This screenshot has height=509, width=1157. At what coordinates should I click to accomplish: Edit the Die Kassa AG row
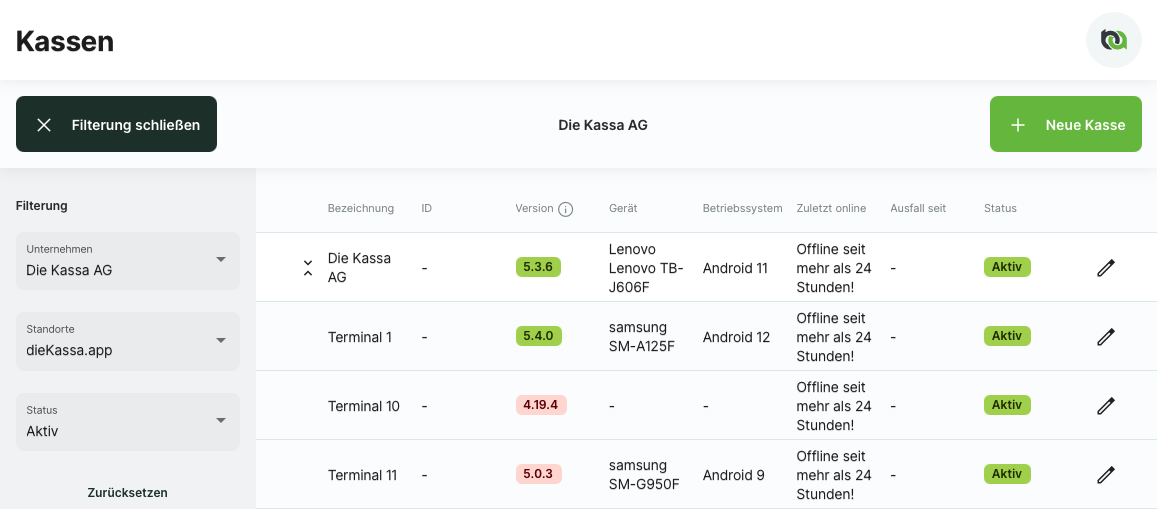tap(1105, 268)
